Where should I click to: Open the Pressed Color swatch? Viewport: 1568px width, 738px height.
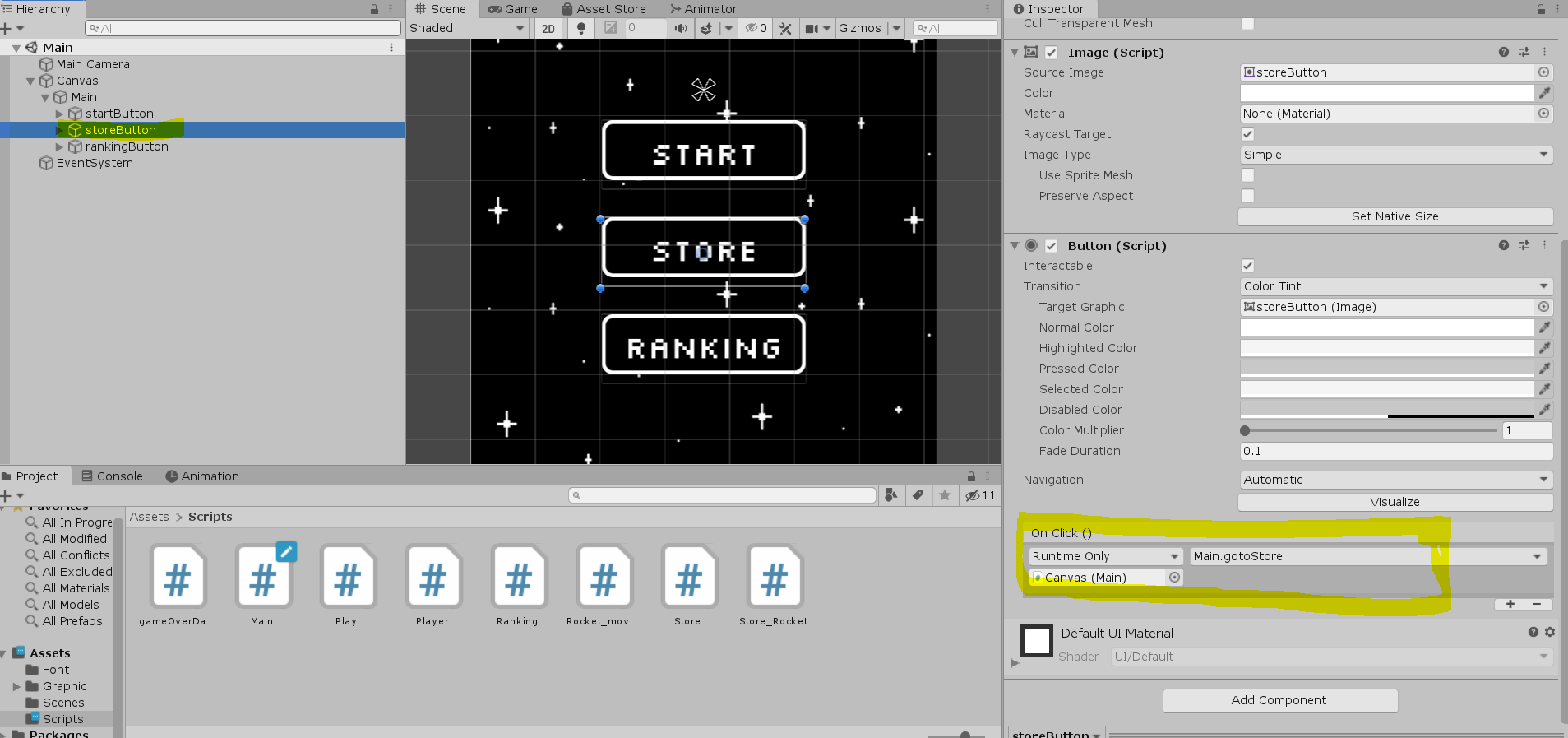click(1387, 369)
